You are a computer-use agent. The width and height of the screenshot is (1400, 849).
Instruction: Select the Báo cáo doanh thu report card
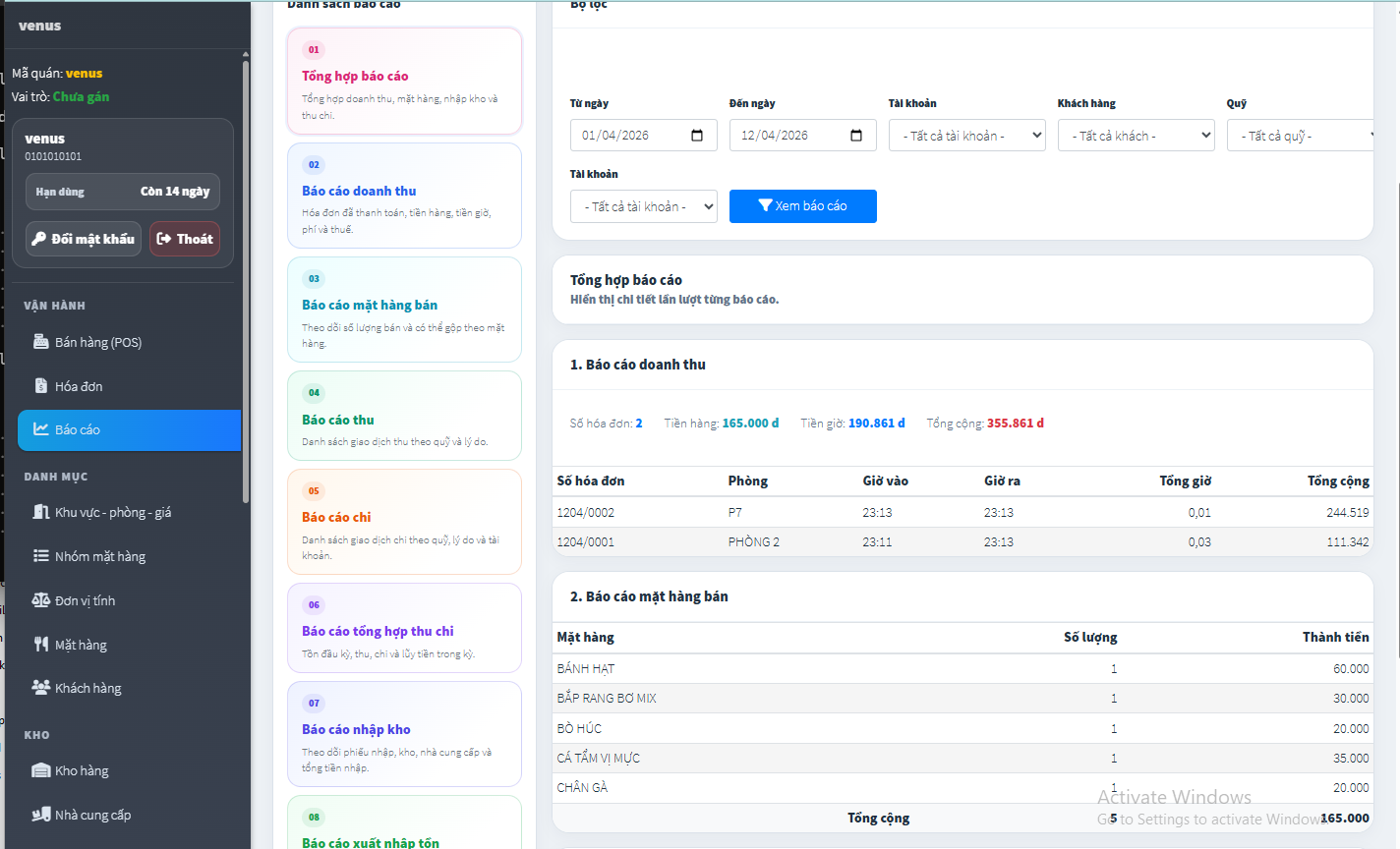404,196
